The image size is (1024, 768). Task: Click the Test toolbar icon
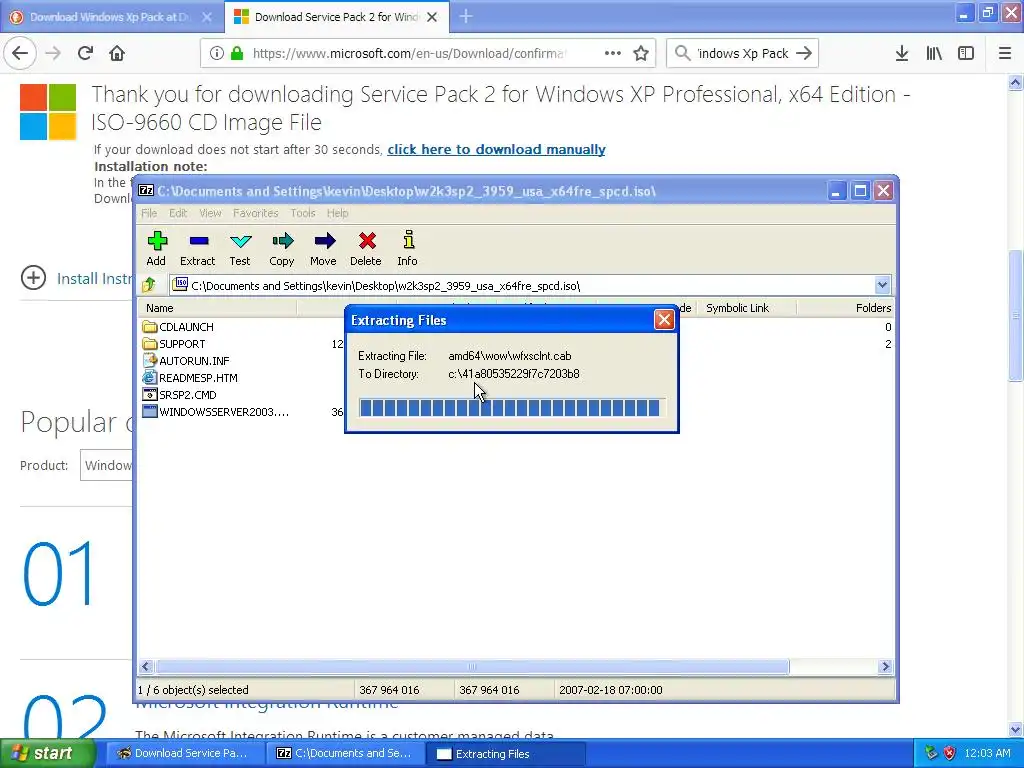click(x=240, y=249)
